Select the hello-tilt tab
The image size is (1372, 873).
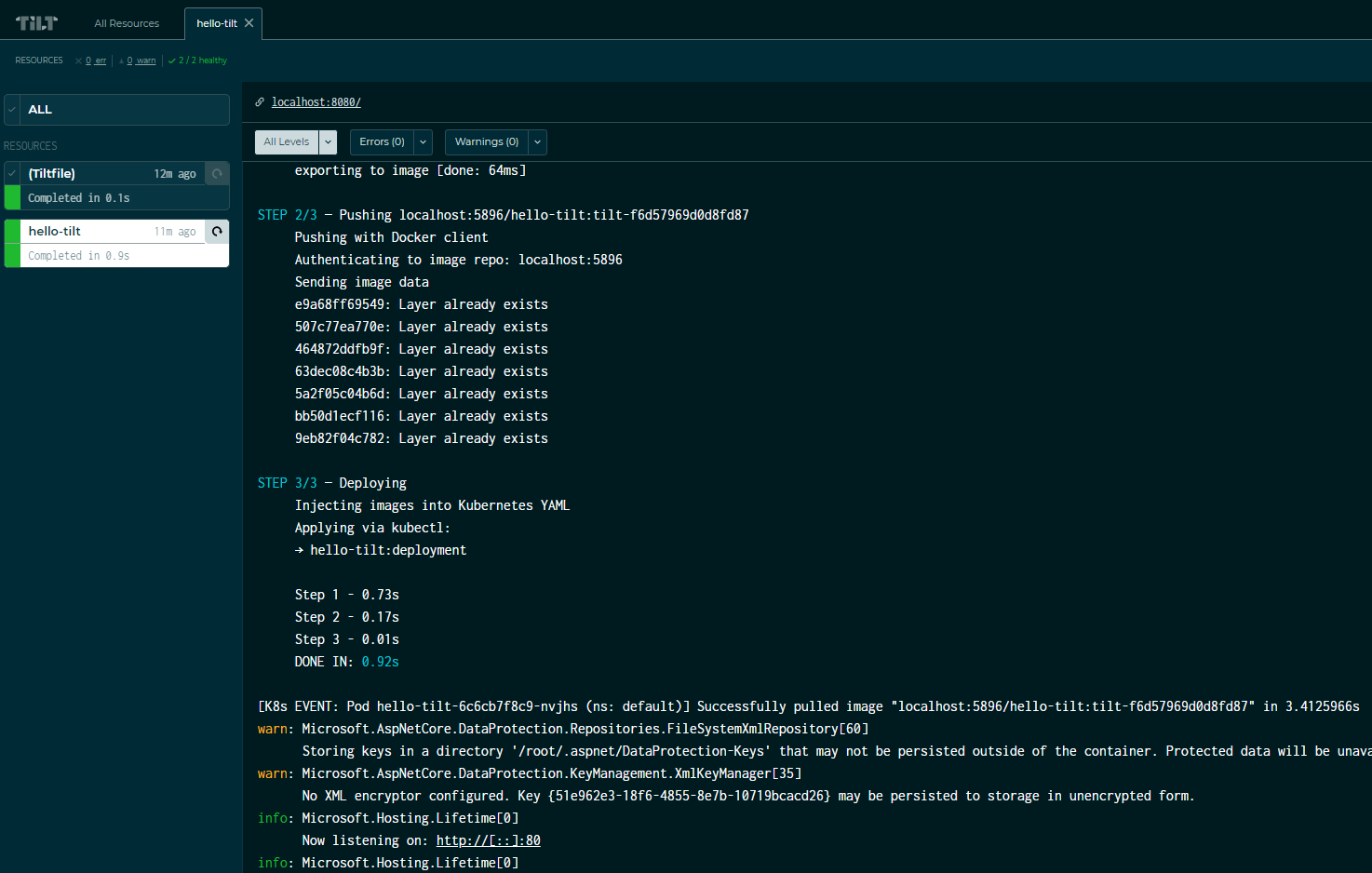tap(217, 23)
